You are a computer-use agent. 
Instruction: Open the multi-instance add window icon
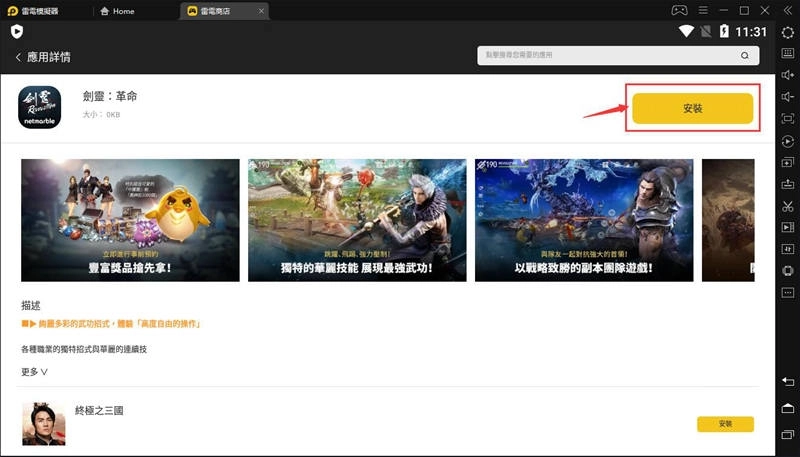[788, 163]
